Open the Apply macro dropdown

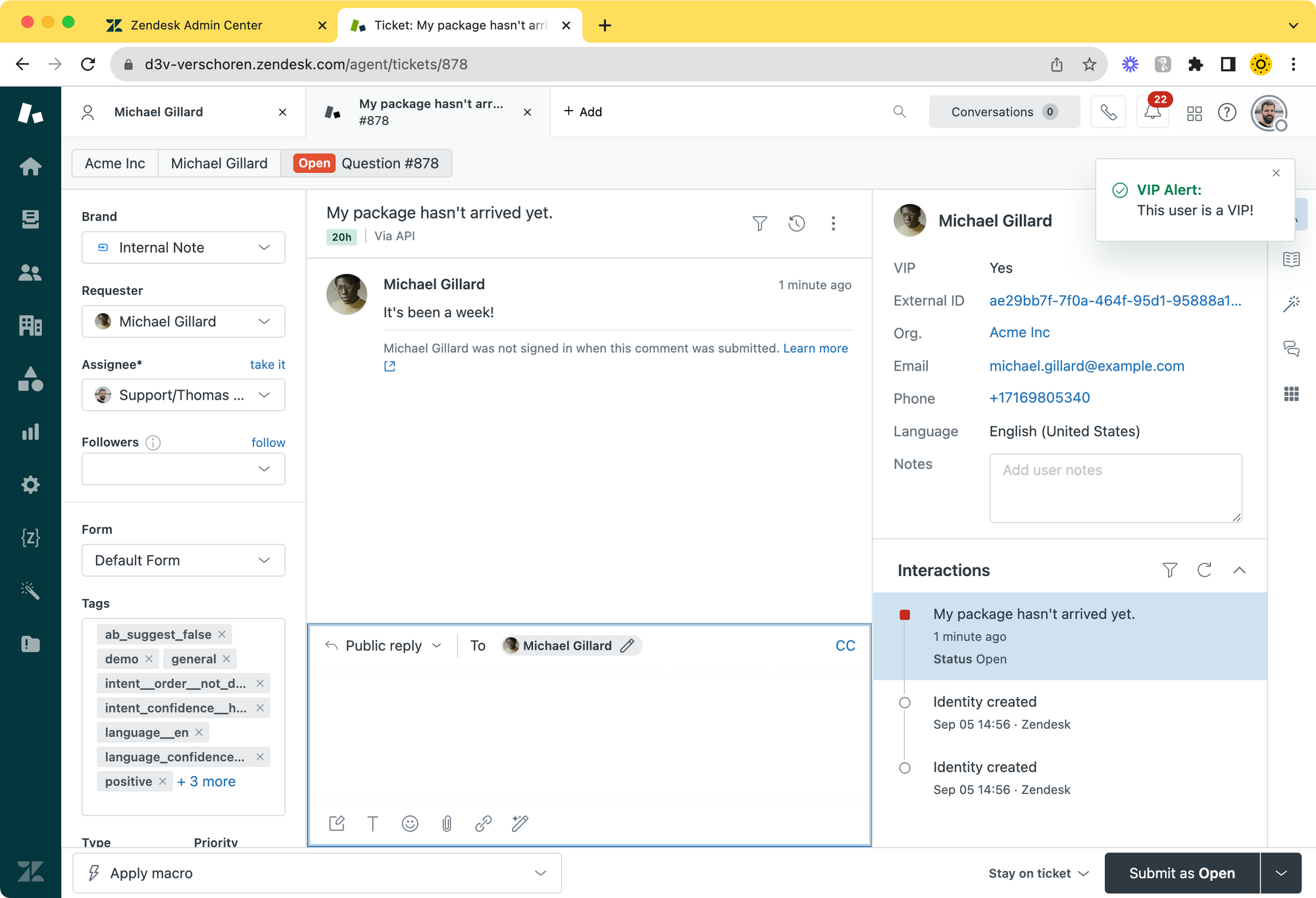pos(317,873)
